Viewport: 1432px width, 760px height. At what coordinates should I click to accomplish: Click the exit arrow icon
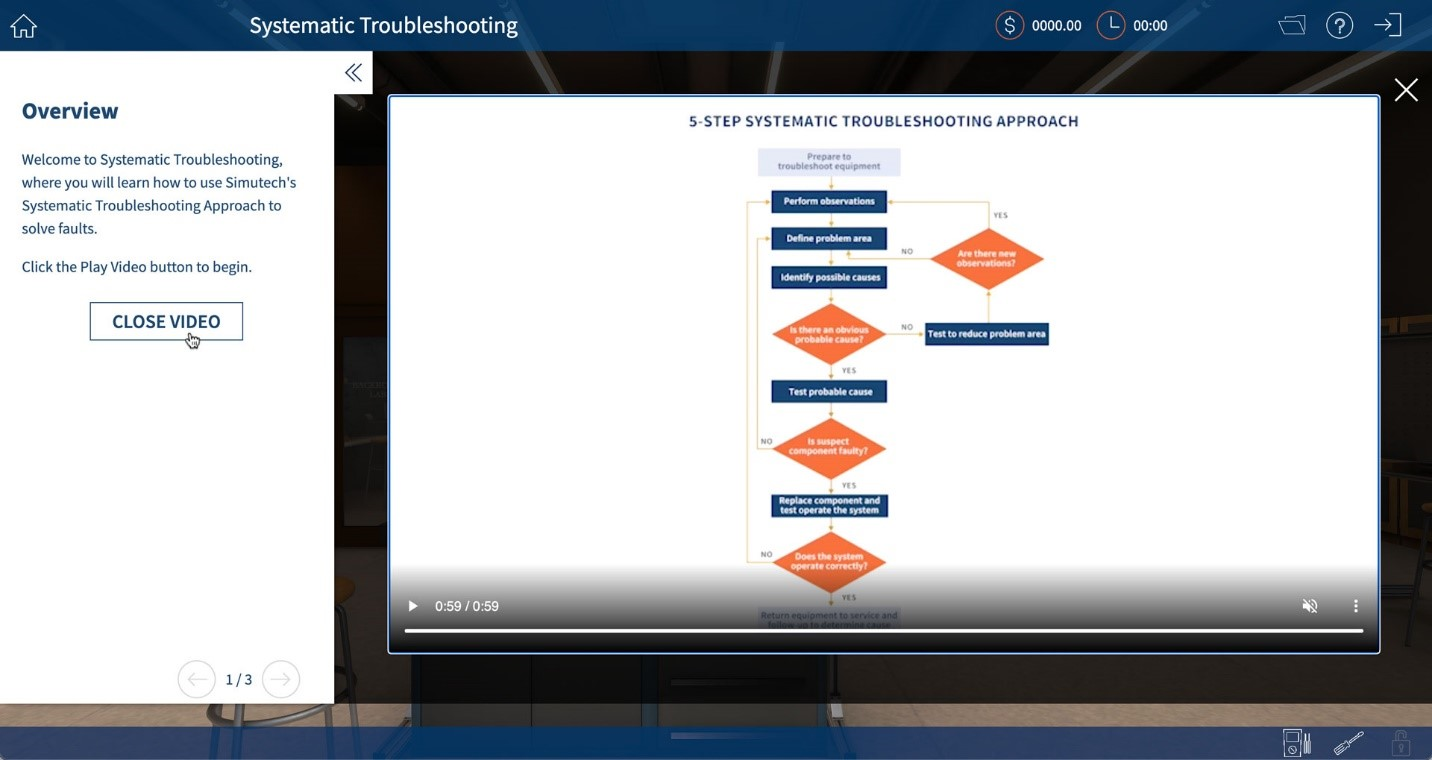[1388, 26]
